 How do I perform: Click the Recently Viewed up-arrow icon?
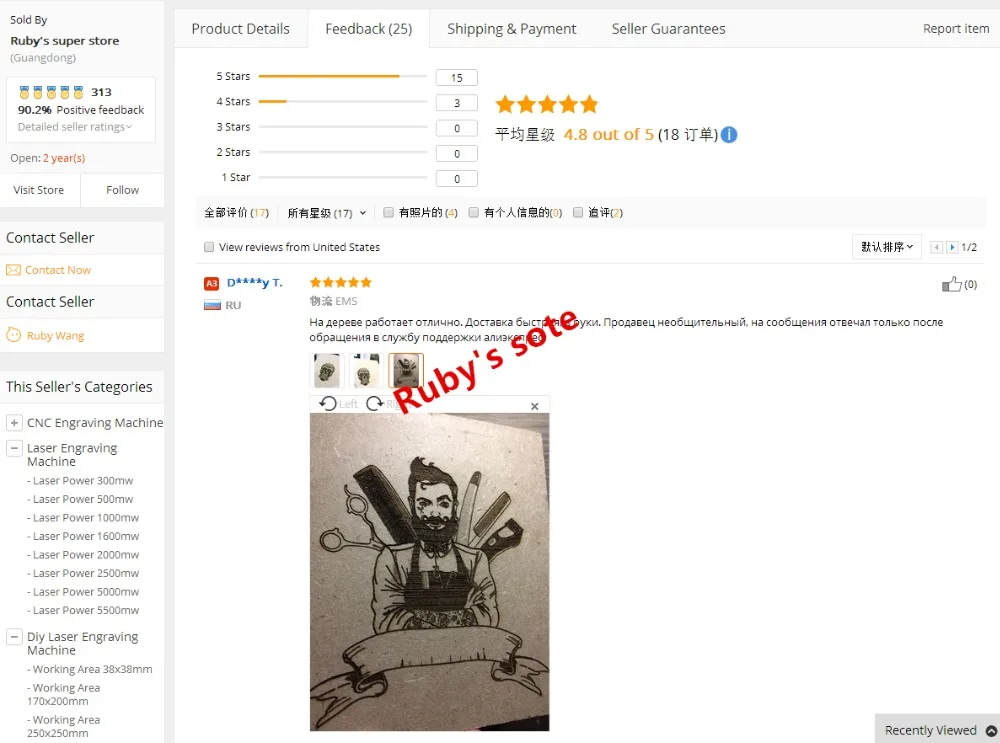pyautogui.click(x=991, y=731)
